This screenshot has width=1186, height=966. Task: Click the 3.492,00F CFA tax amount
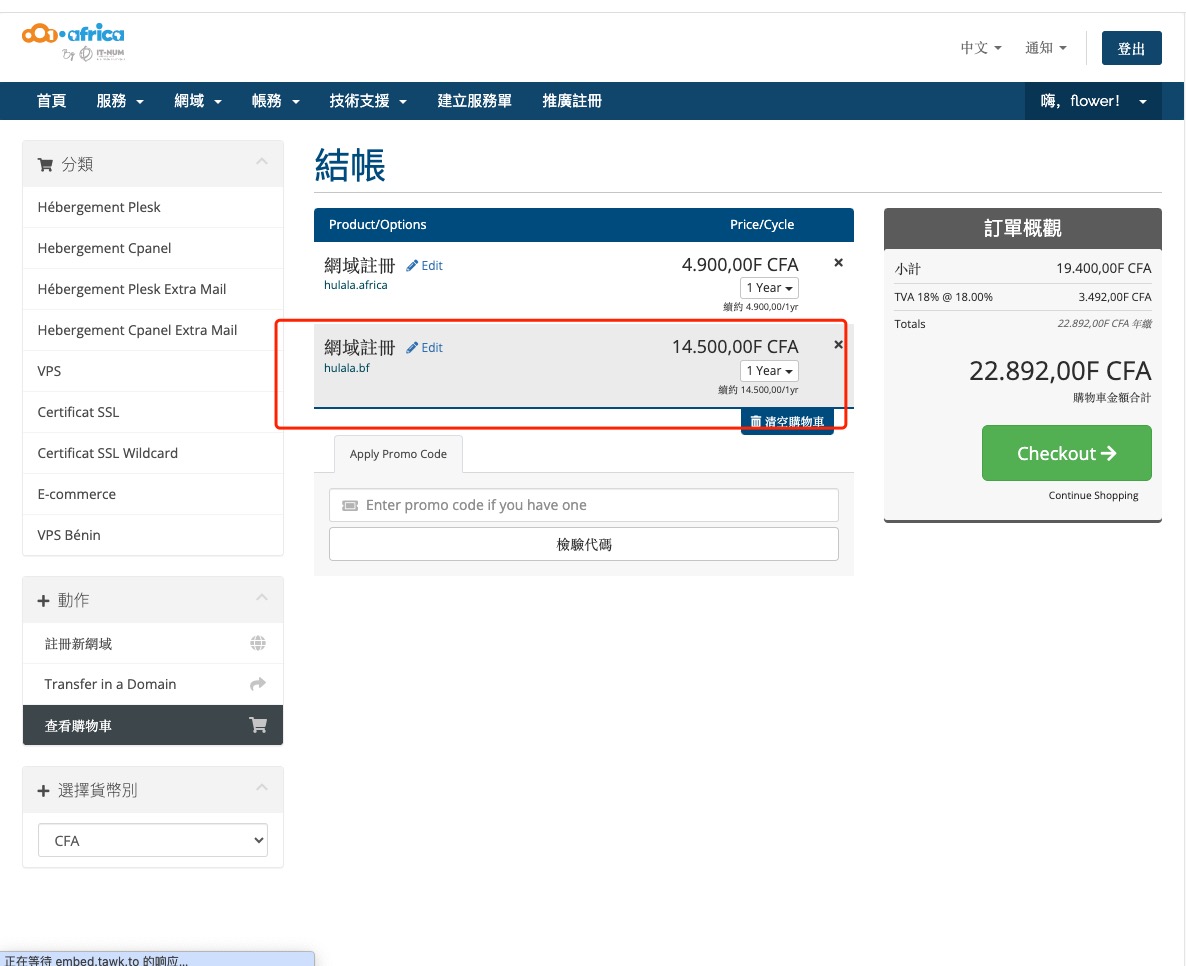click(x=1114, y=297)
